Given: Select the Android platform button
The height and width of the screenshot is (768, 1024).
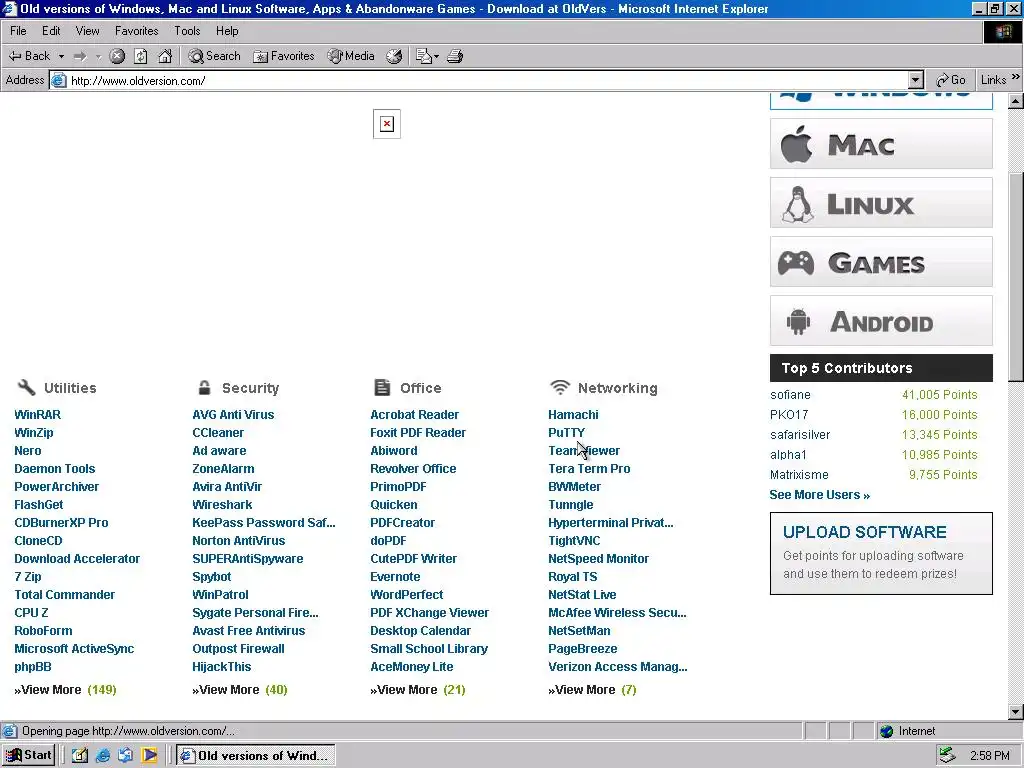Looking at the screenshot, I should [x=881, y=321].
